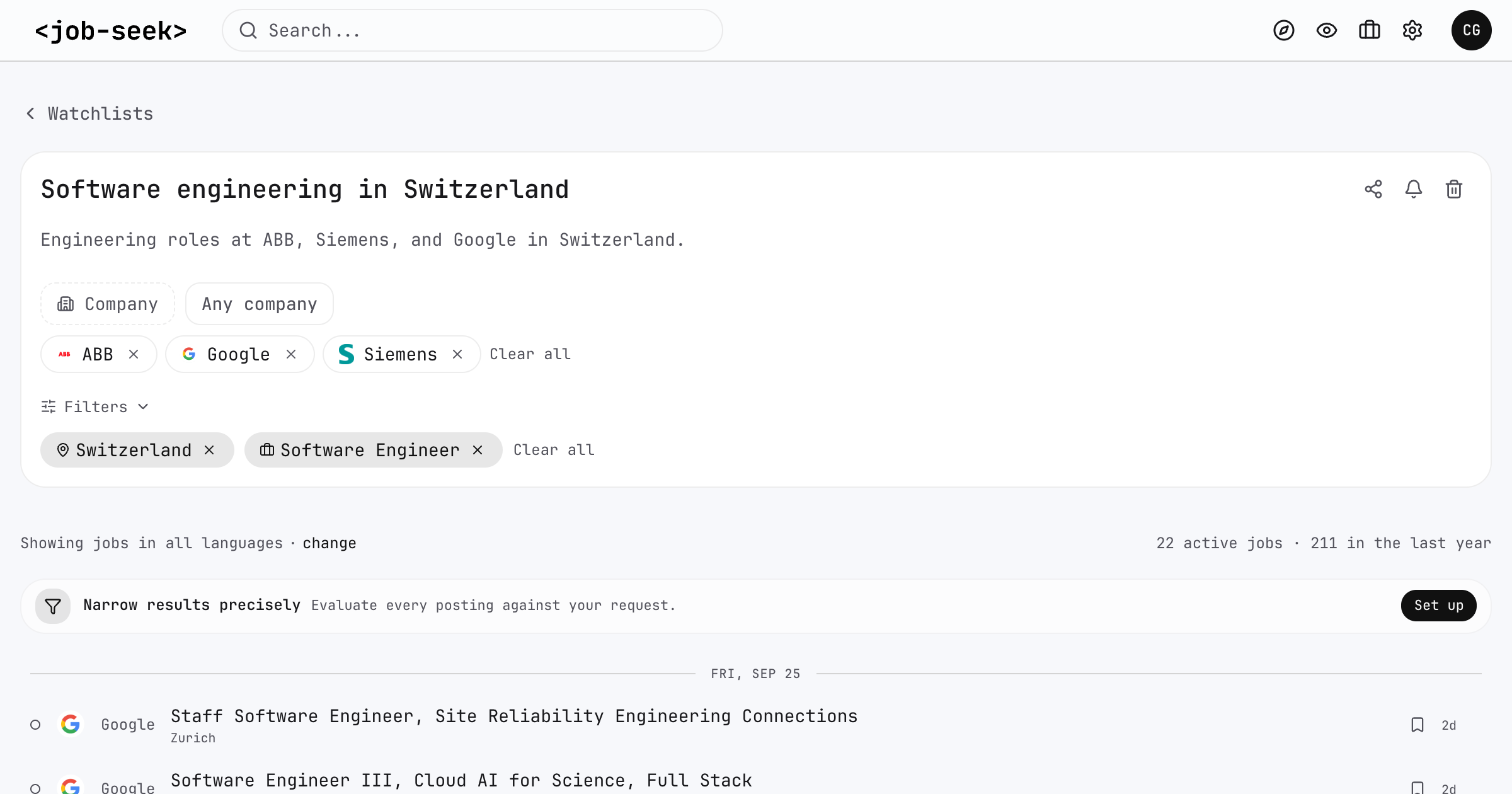Go back to Watchlists

(x=90, y=113)
